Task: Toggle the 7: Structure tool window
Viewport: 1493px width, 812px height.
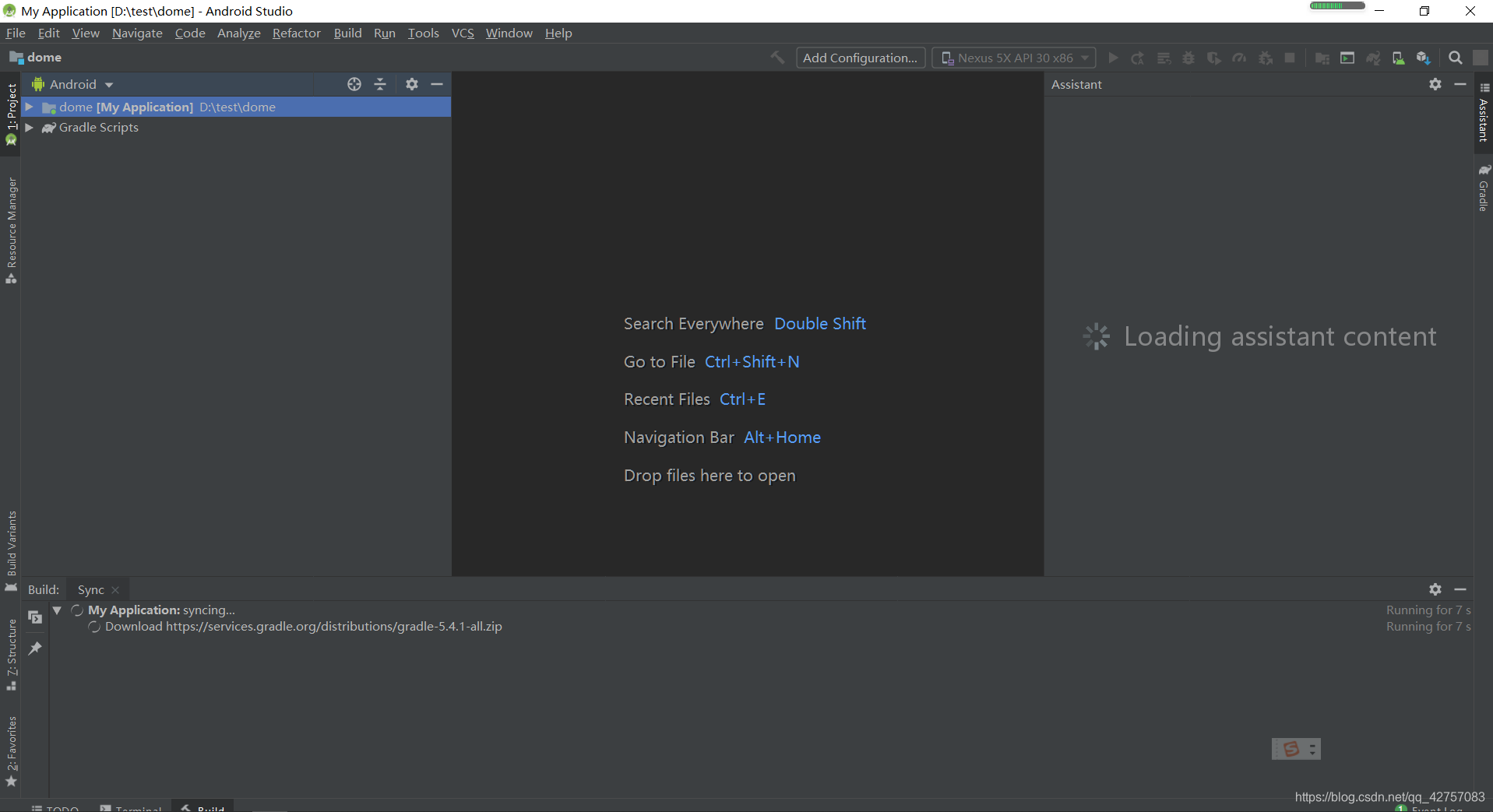Action: [x=11, y=655]
